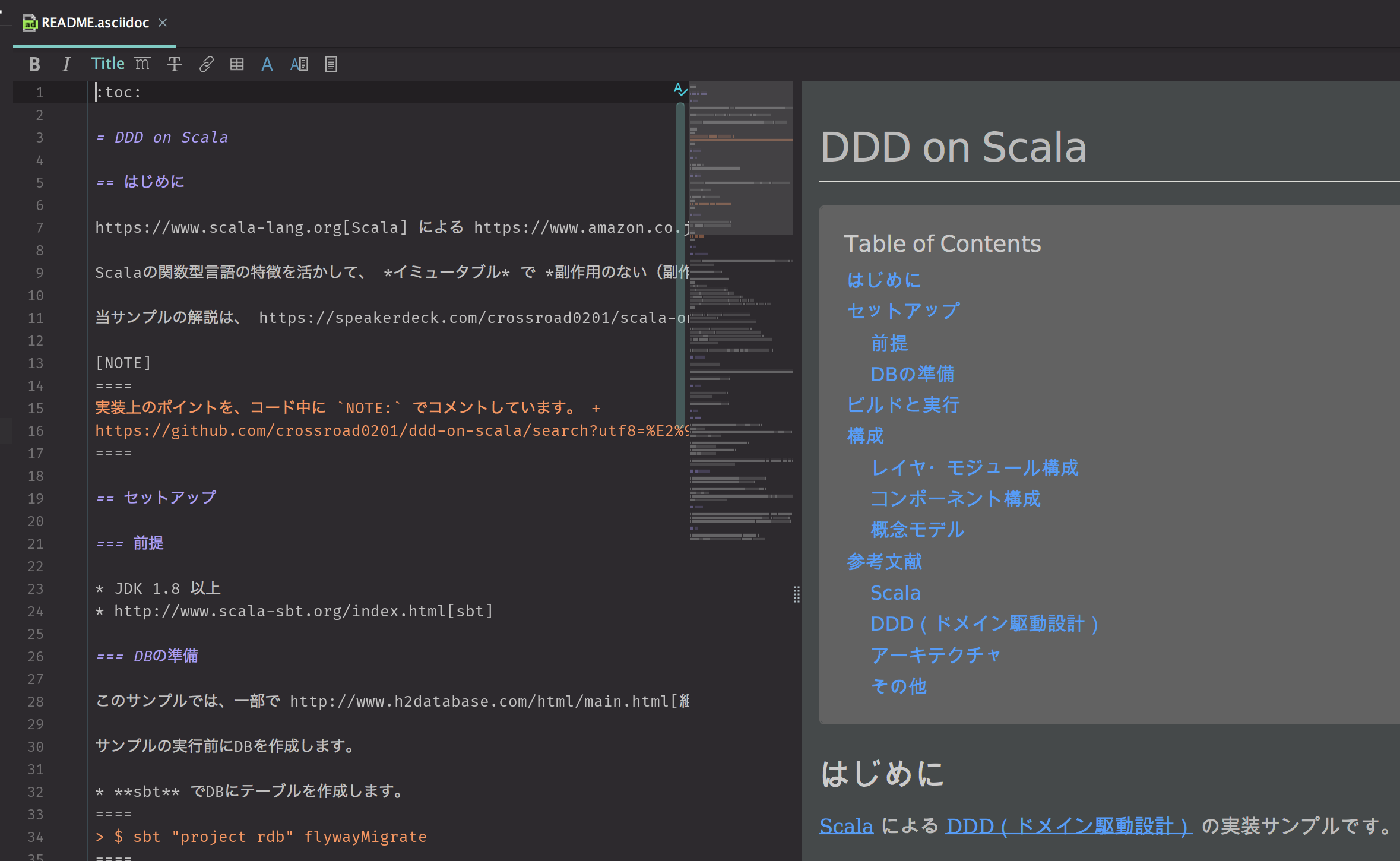Screen dimensions: 1400x861
Task: Open 参考文献 in the Table of Contents
Action: (x=884, y=562)
